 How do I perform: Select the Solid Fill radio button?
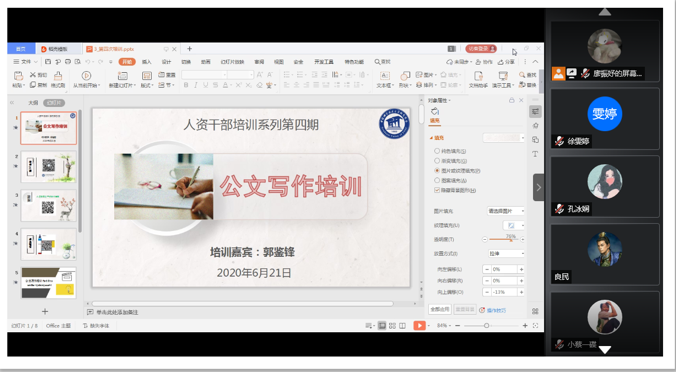(437, 151)
